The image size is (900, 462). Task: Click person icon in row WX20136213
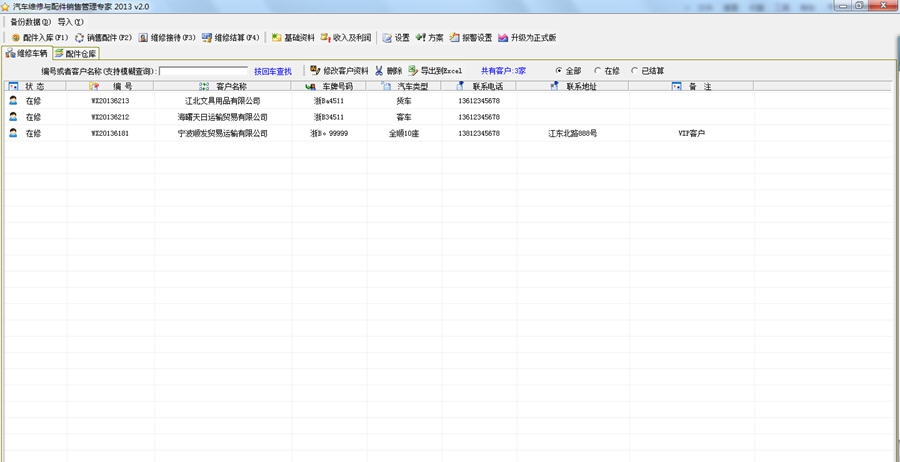(13, 100)
